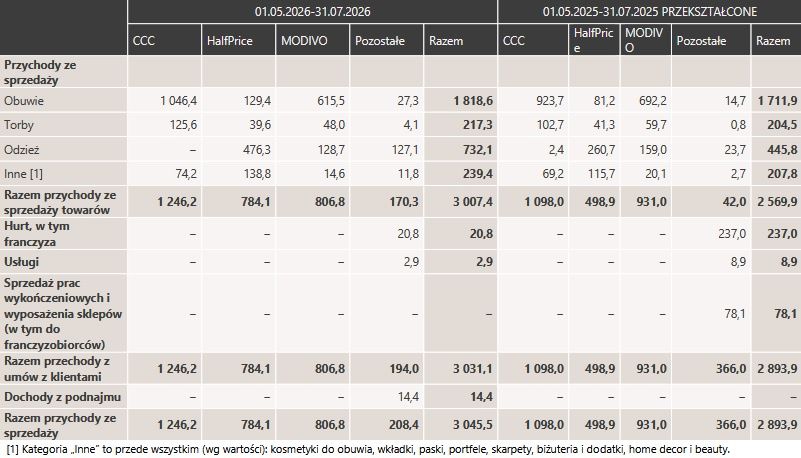
Task: Select the Przychody ze sprzedaży section heading
Action: pos(40,73)
